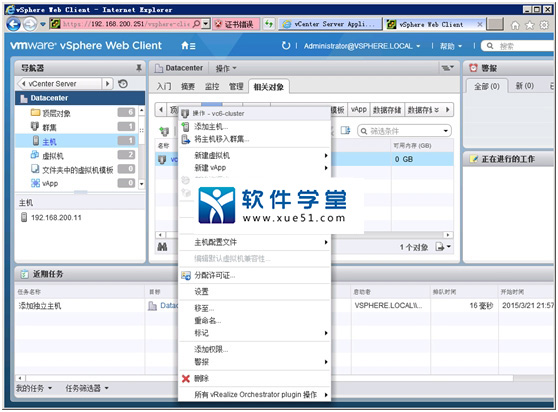Viewport: 558px width, 412px height.
Task: Click the find binoculars icon
Action: [162, 247]
